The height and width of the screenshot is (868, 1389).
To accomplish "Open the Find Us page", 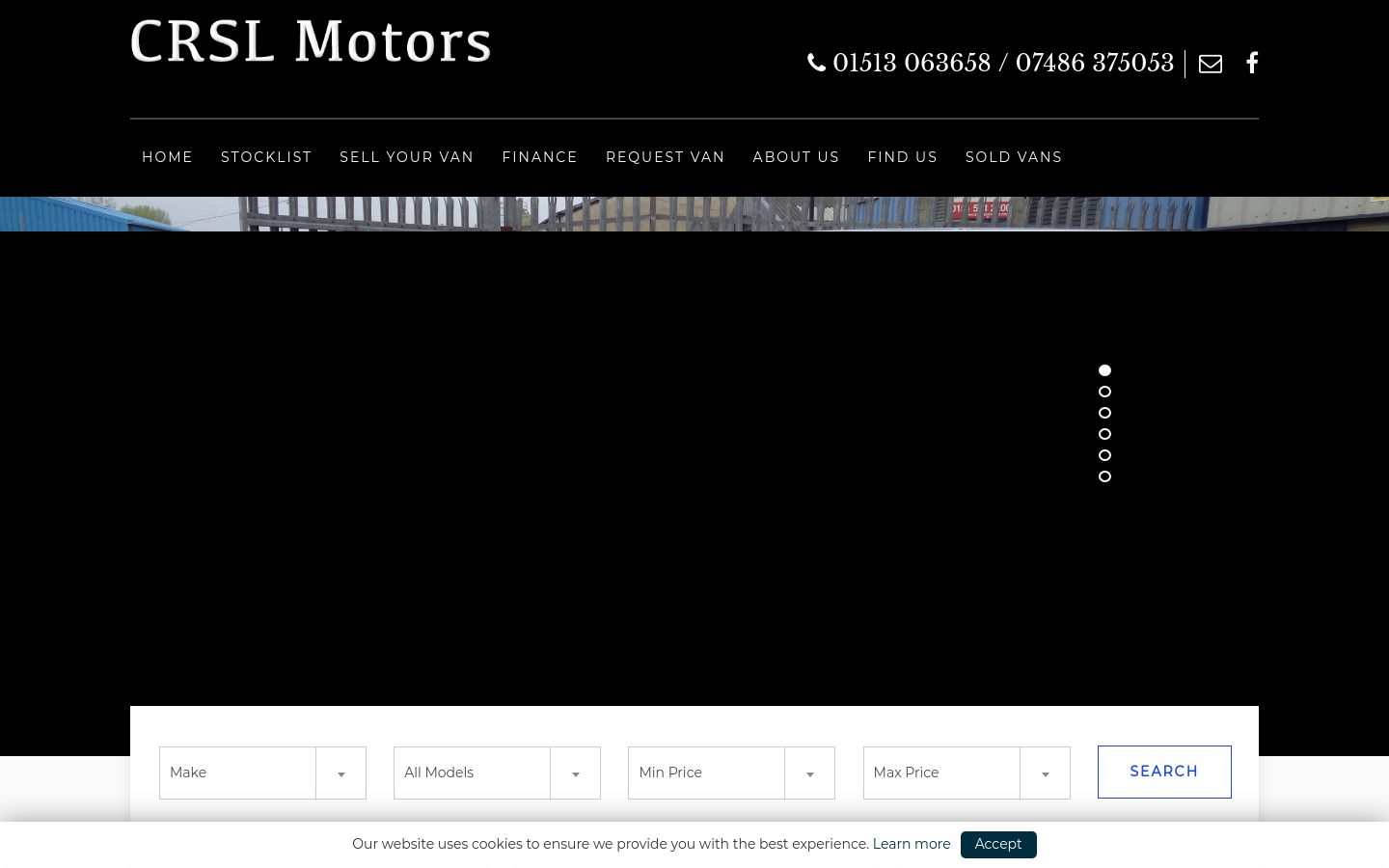I will [903, 157].
